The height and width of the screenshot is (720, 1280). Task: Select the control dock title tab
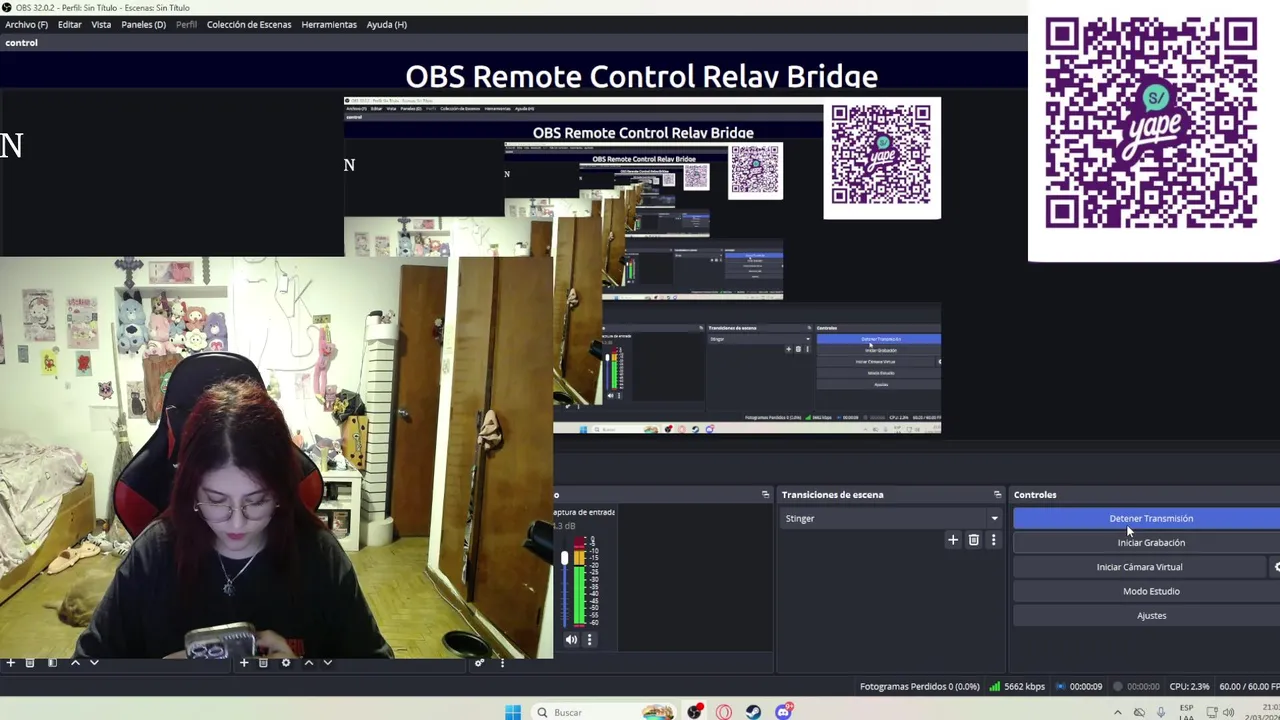pos(21,43)
